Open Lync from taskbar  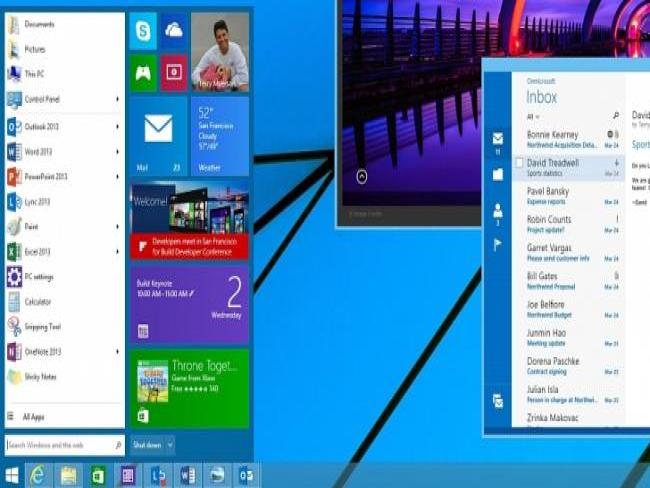click(158, 476)
